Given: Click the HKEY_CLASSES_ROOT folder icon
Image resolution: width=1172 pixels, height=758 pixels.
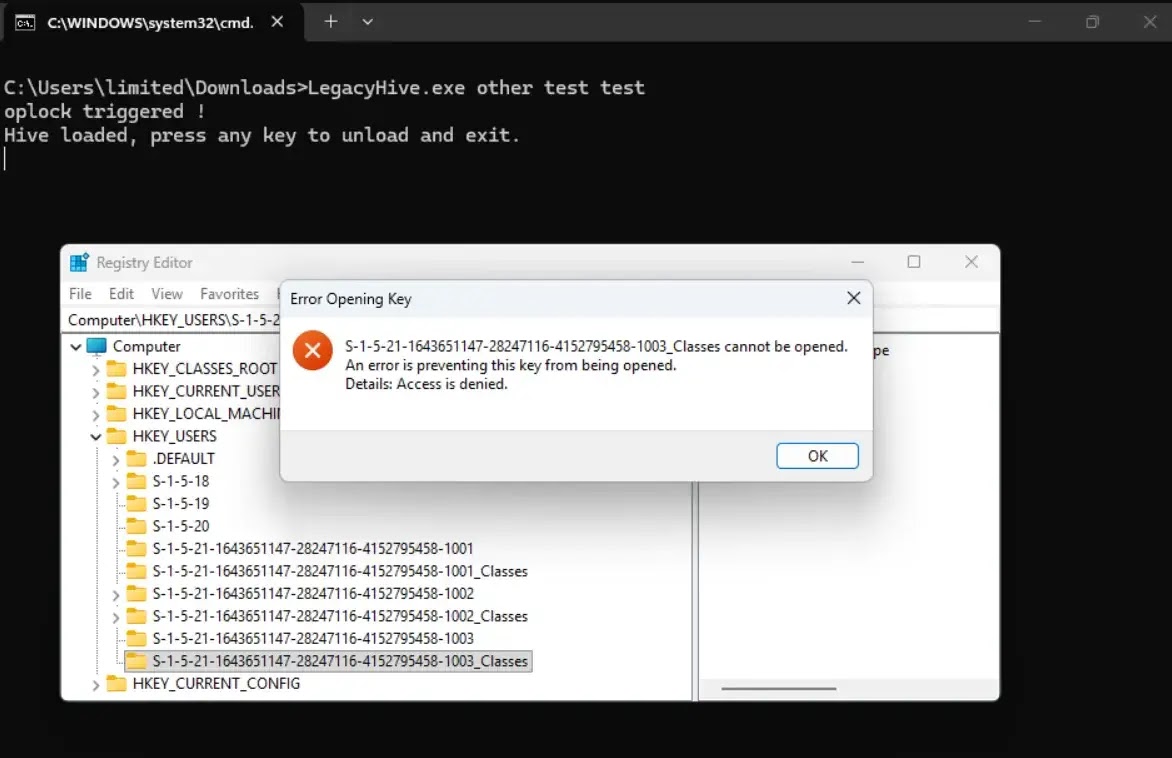Looking at the screenshot, I should (117, 369).
